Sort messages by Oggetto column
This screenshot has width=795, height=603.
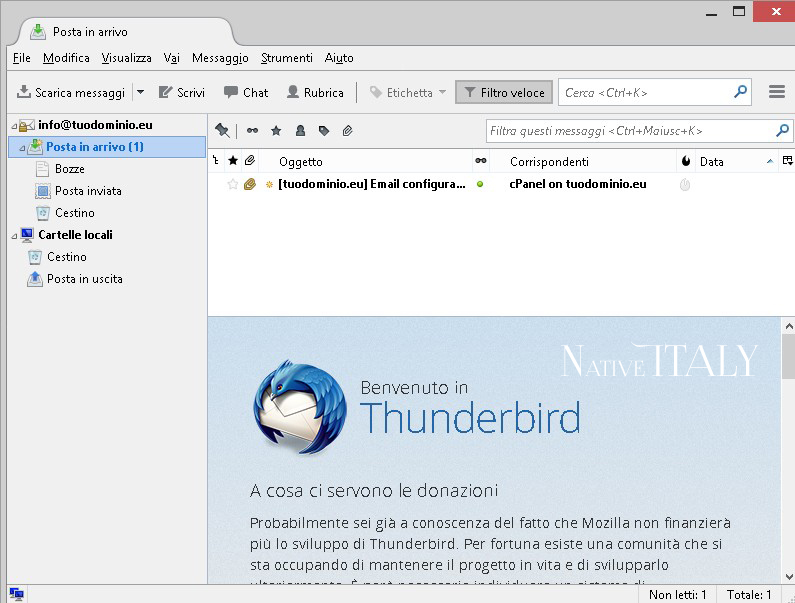pos(366,162)
